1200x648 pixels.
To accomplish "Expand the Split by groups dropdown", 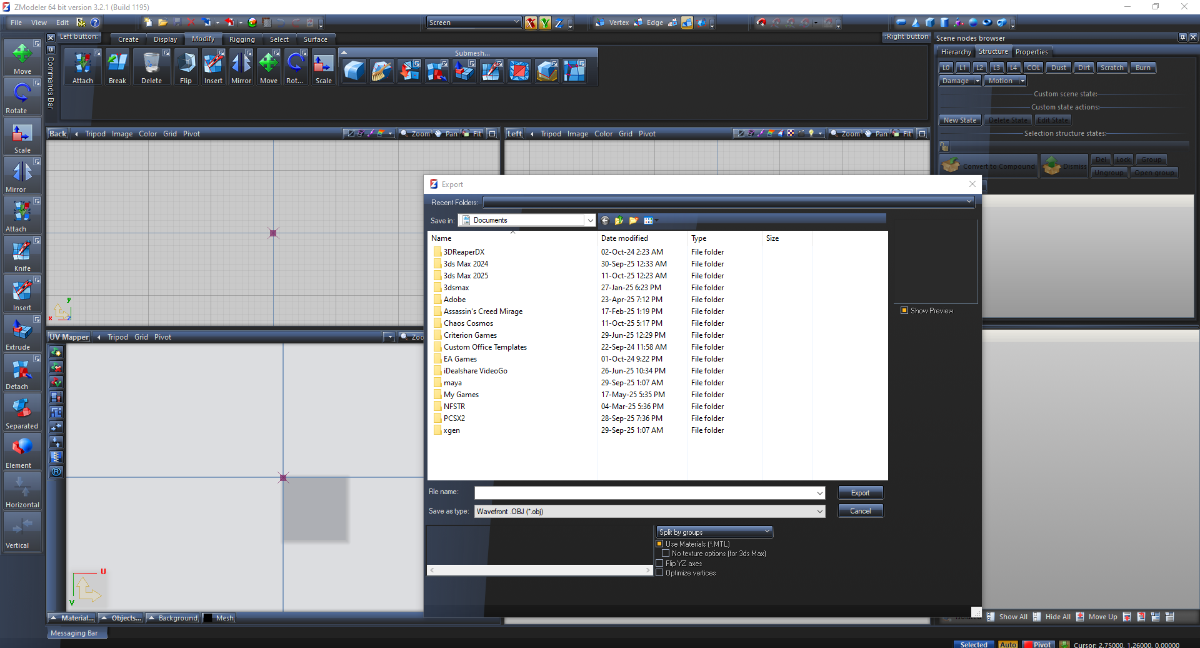I will [x=714, y=532].
